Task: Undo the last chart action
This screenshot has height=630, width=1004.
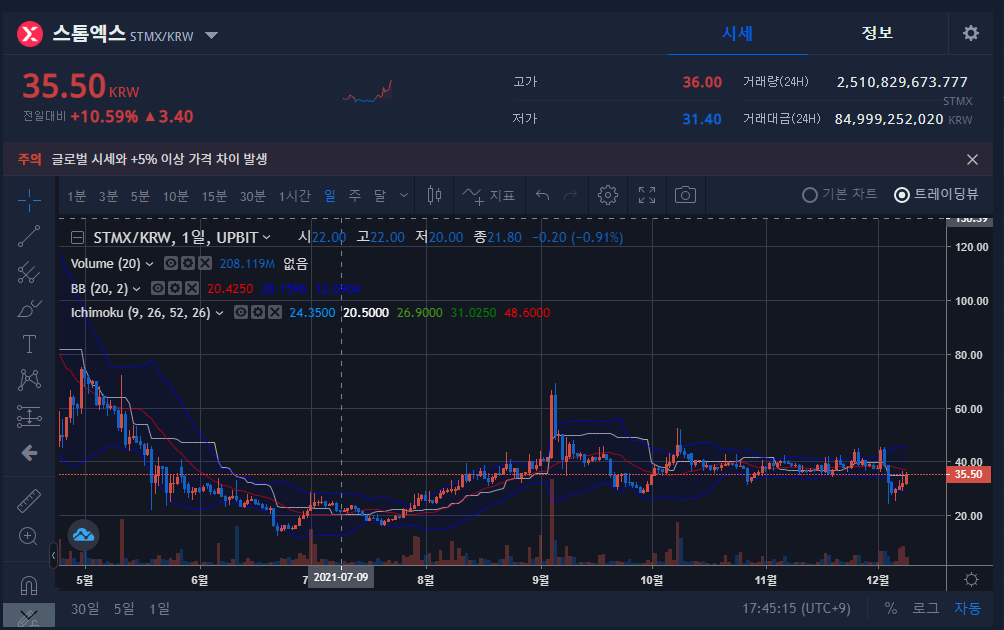Action: pyautogui.click(x=542, y=195)
